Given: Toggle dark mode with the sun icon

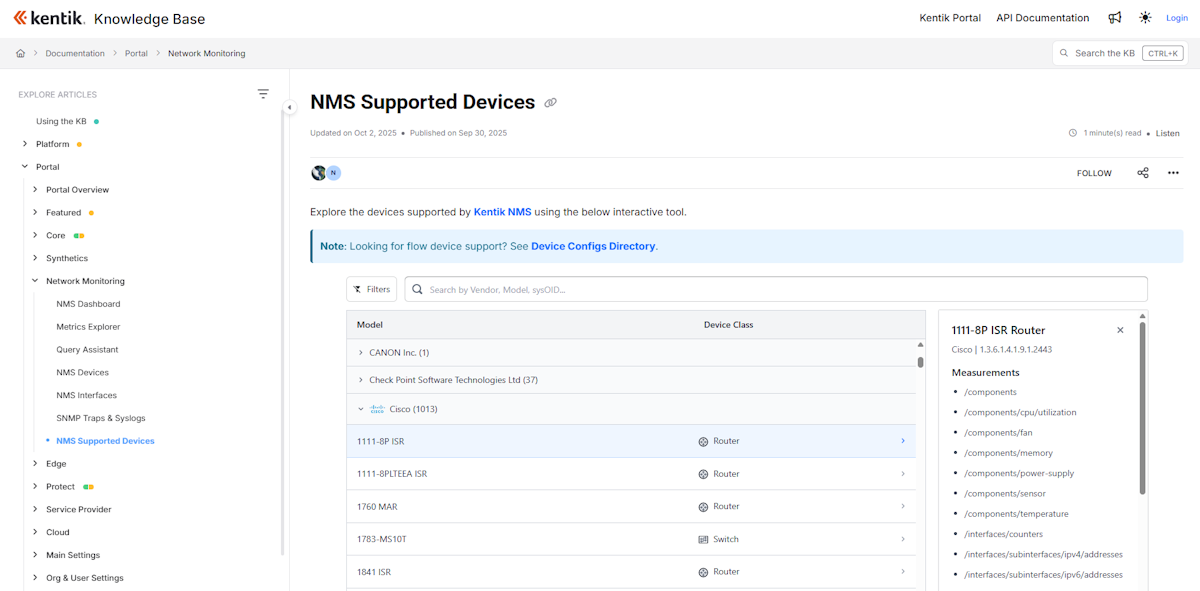Looking at the screenshot, I should 1145,17.
